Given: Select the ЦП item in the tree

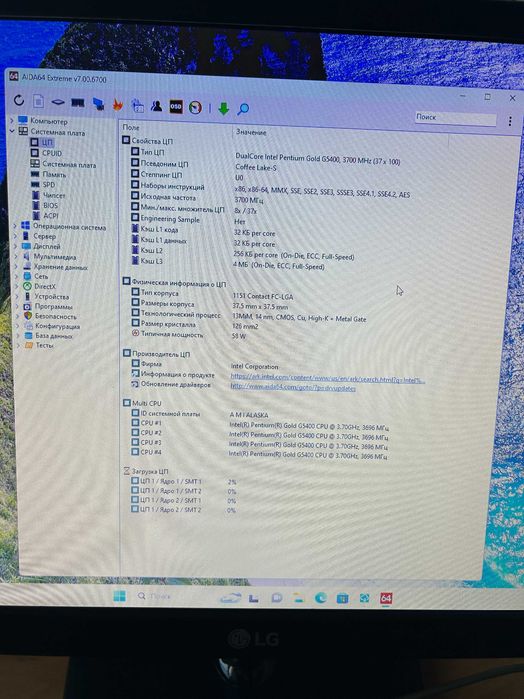Looking at the screenshot, I should click(x=41, y=143).
